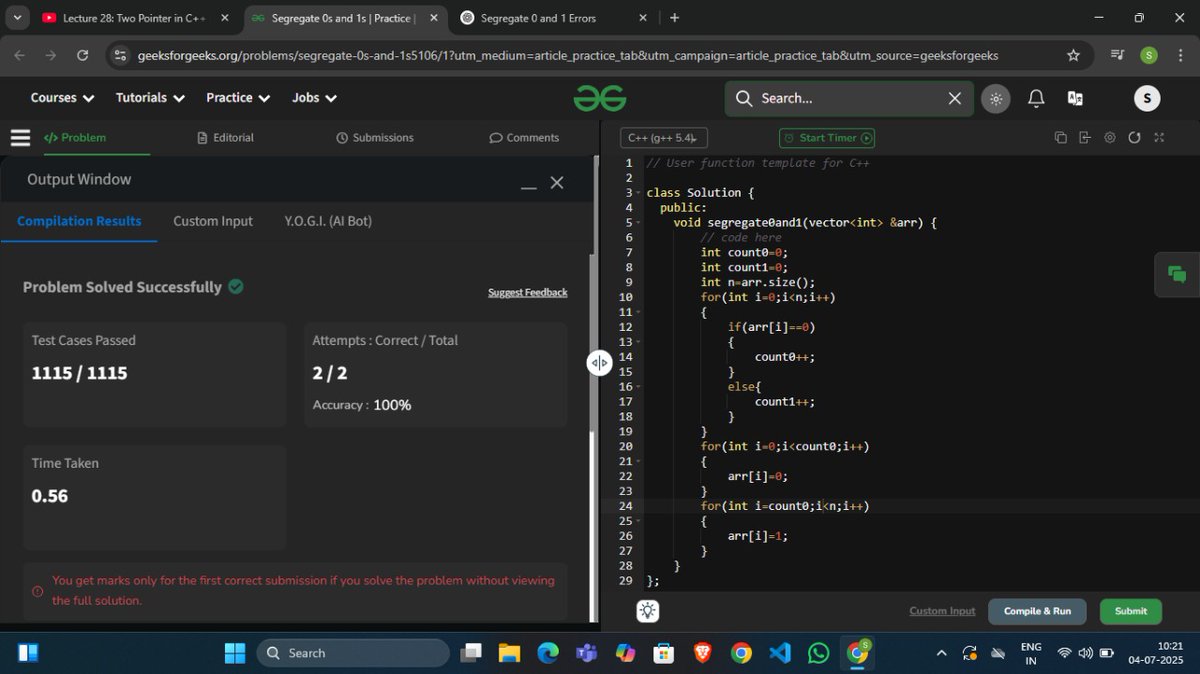Click the taskbar Search box
This screenshot has height=674, width=1200.
353,653
